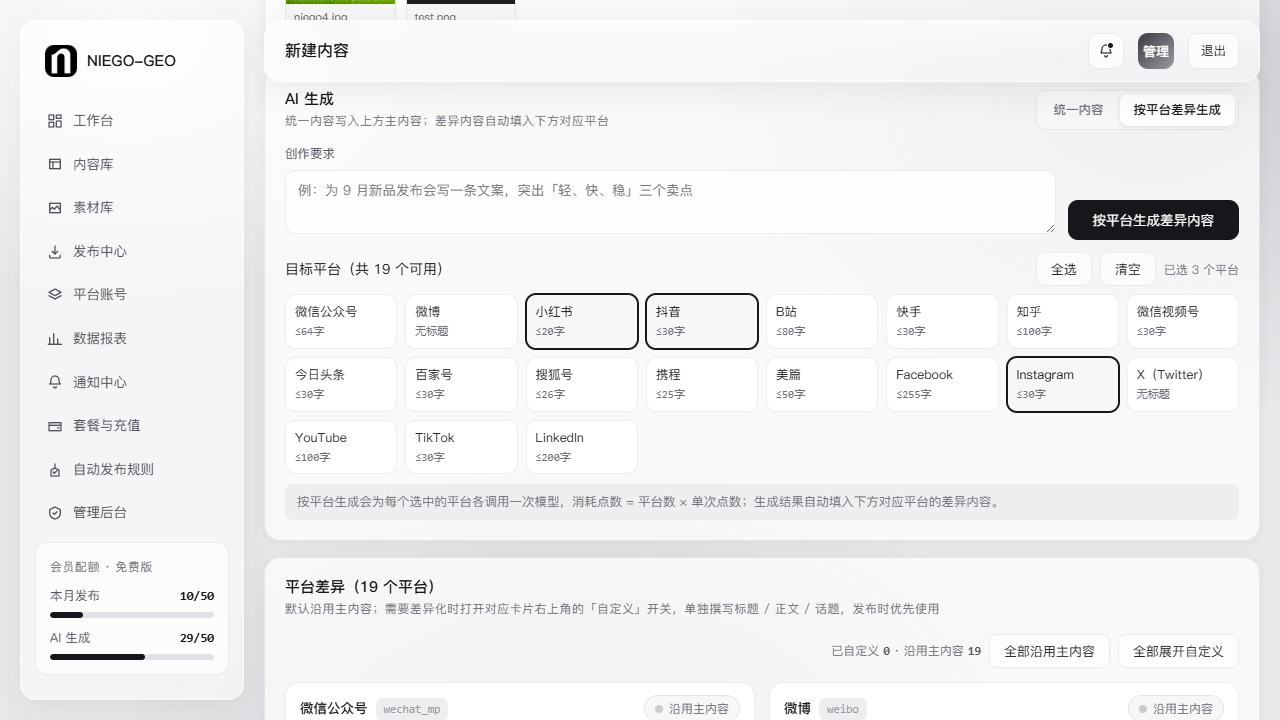Enable the Facebook platform card

click(942, 384)
